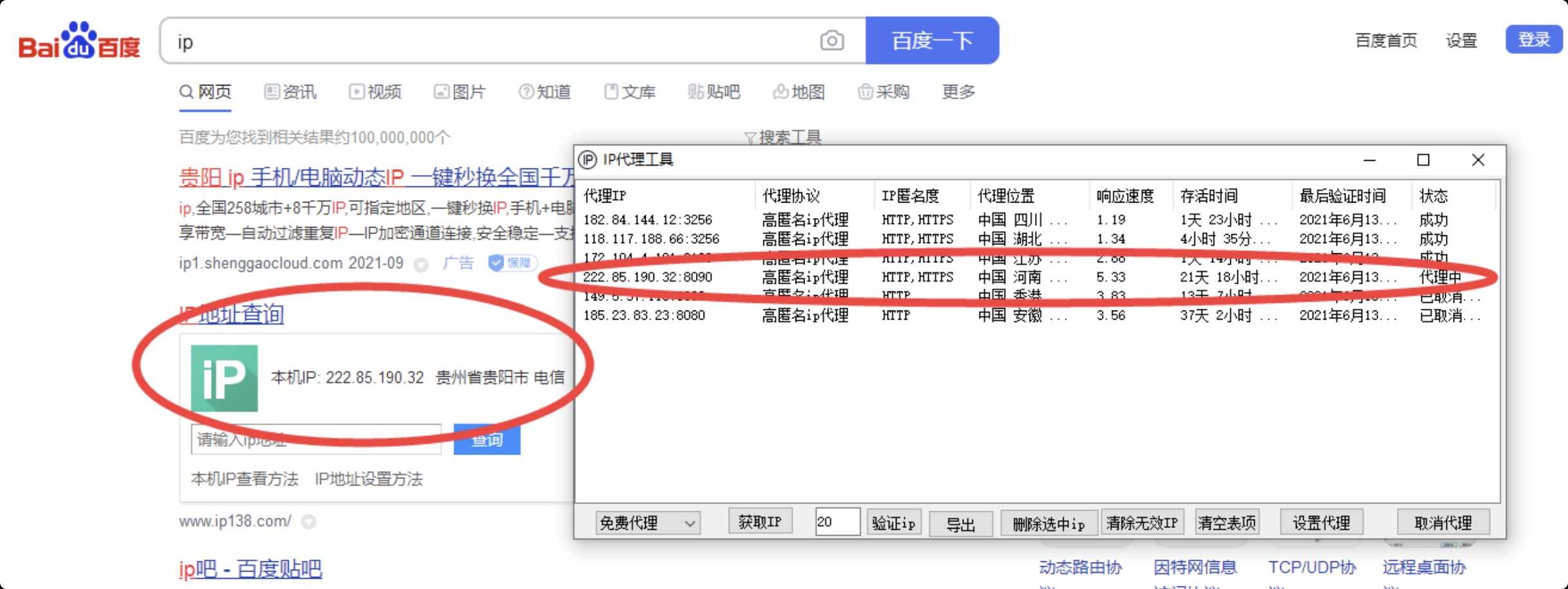Sort by the 代理协议 column header
1568x589 pixels.
click(x=815, y=195)
